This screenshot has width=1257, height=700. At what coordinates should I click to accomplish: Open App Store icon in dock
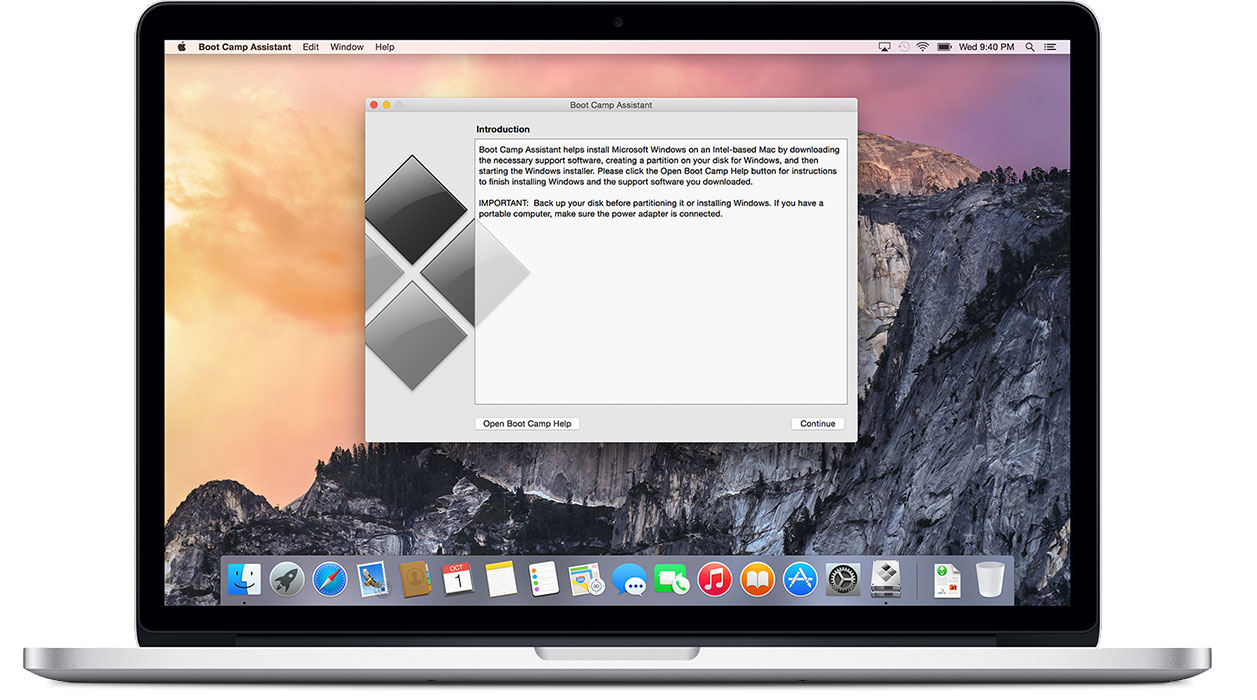click(800, 579)
